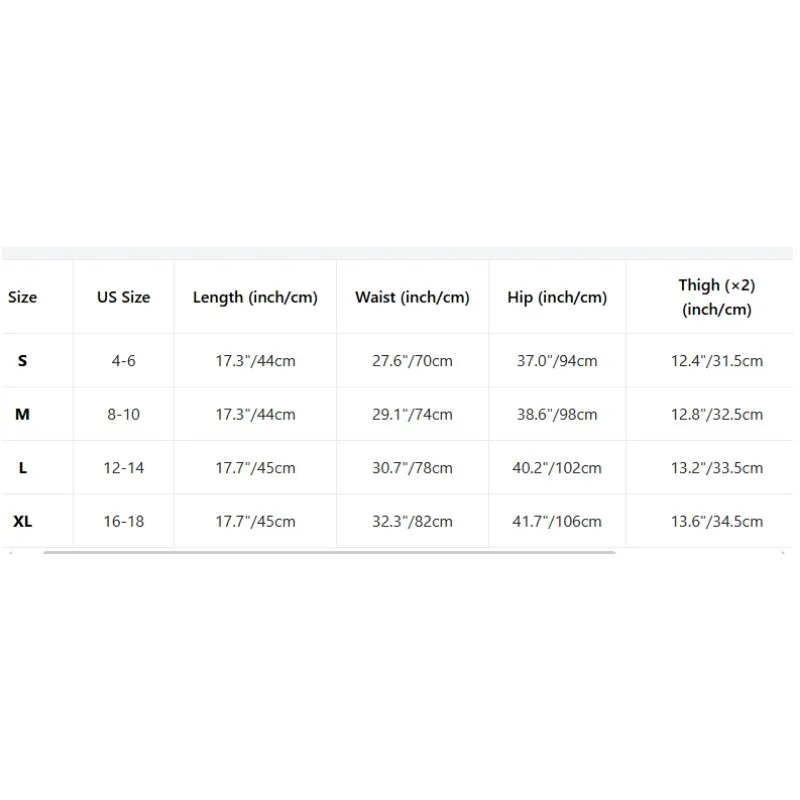
Task: Click the right scroll arrow of the table
Action: (x=783, y=552)
